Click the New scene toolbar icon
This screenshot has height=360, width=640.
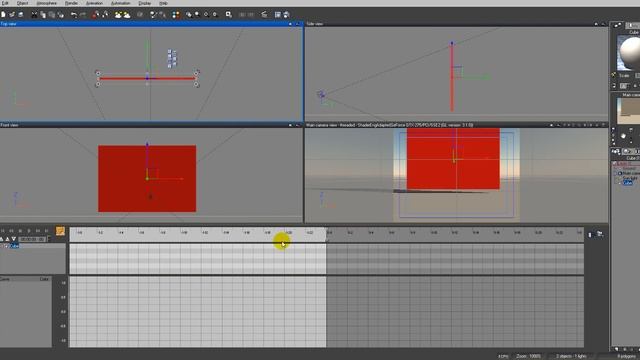(x=3, y=15)
